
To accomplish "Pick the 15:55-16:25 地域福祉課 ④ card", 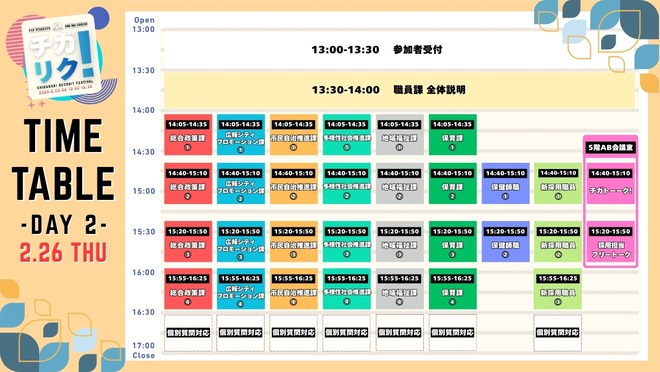I will point(400,289).
